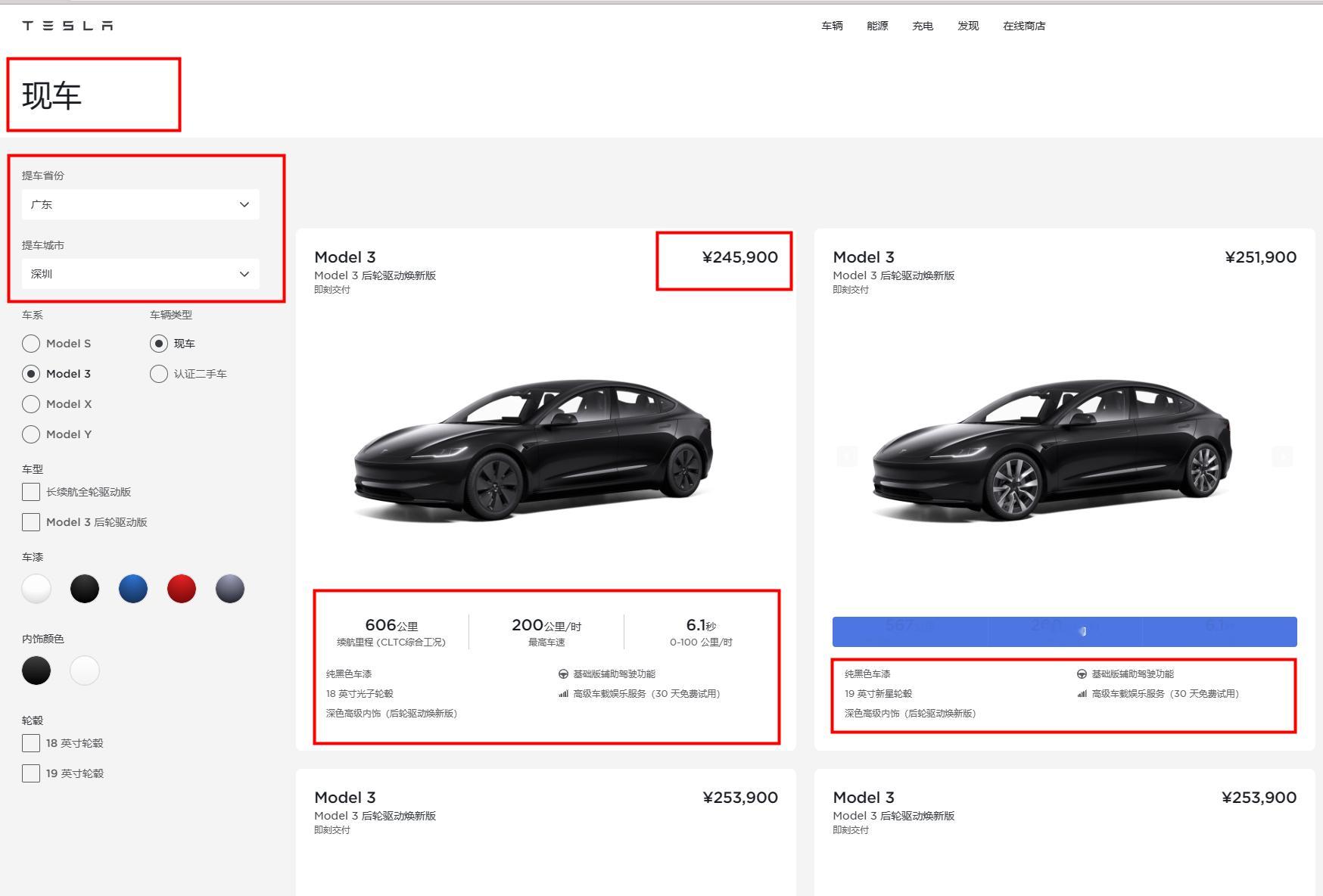Check the 长续航全轮驱动版 checkbox
The height and width of the screenshot is (896, 1323).
pos(31,492)
